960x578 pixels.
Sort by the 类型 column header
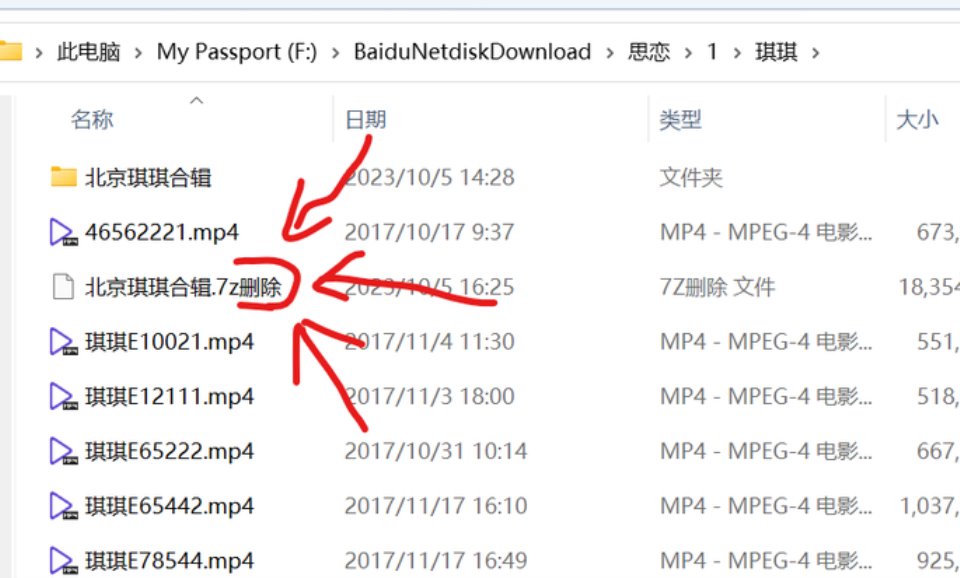(680, 119)
